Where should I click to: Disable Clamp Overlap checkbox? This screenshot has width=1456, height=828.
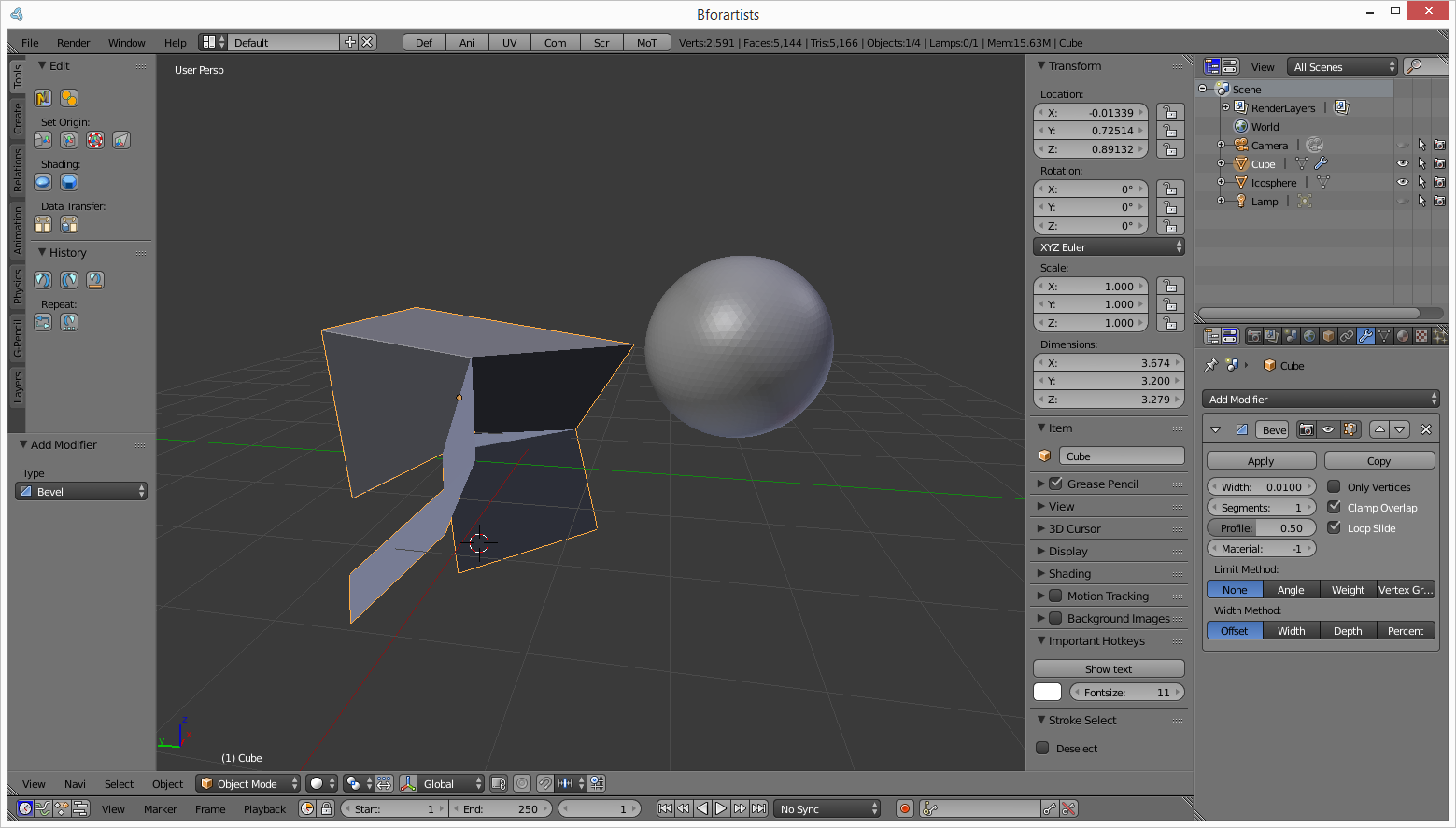point(1334,507)
